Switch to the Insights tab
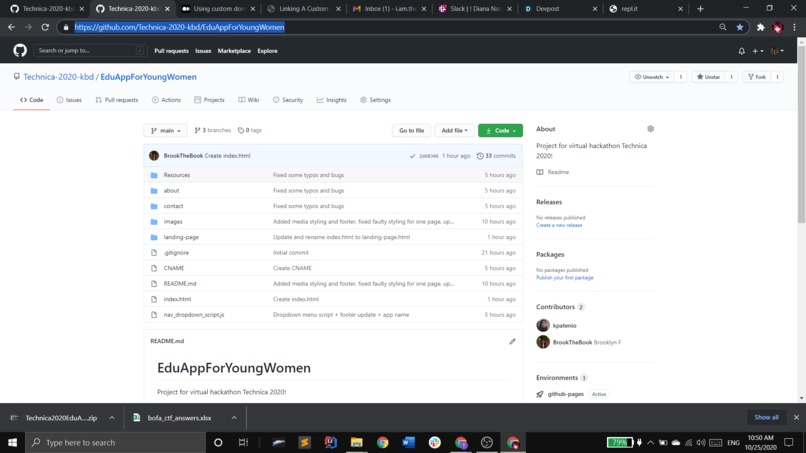The width and height of the screenshot is (806, 453). tap(332, 100)
